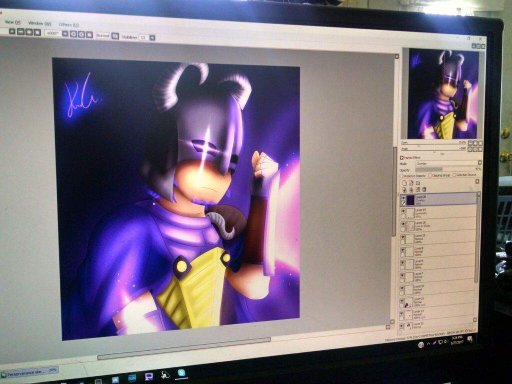Delete the selected layer with trash icon

pos(424,189)
